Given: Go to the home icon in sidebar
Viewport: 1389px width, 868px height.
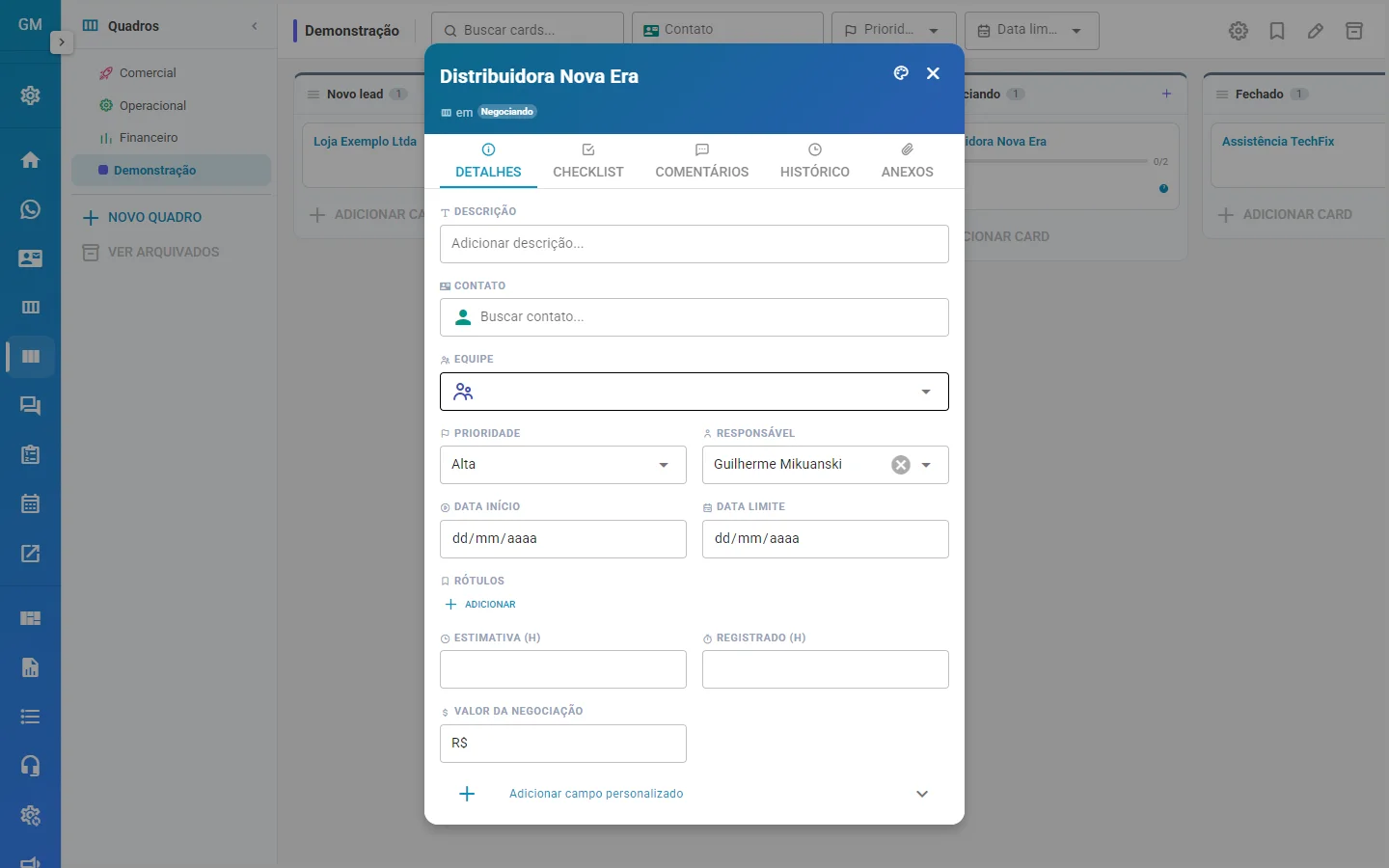Looking at the screenshot, I should click(30, 160).
